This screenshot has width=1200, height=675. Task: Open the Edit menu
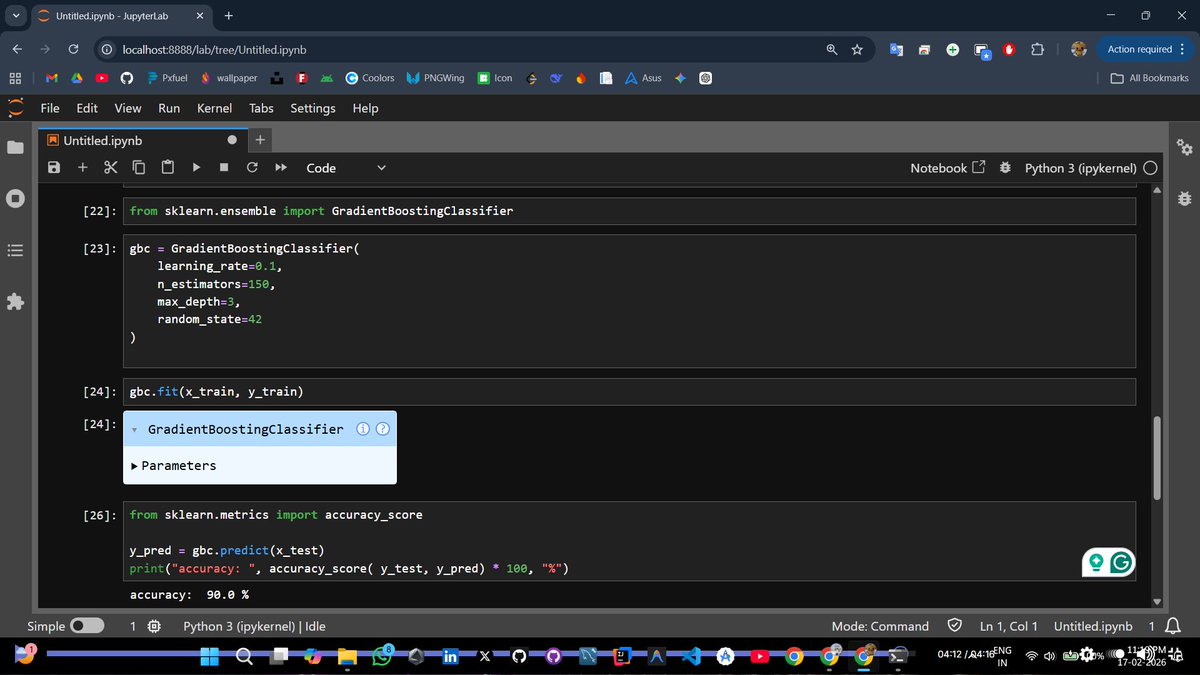(x=87, y=108)
